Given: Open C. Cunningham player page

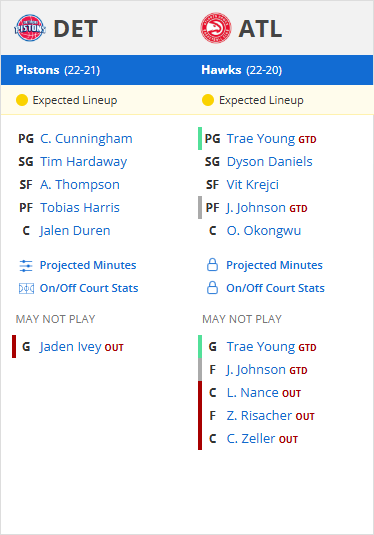Looking at the screenshot, I should click(x=86, y=139).
